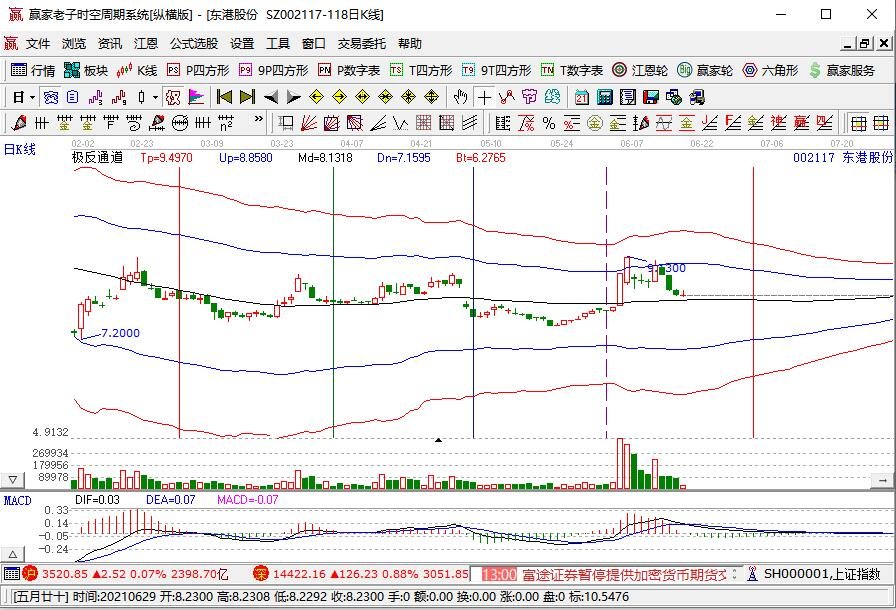The image size is (896, 610).
Task: Jump to last bar icon
Action: [247, 98]
